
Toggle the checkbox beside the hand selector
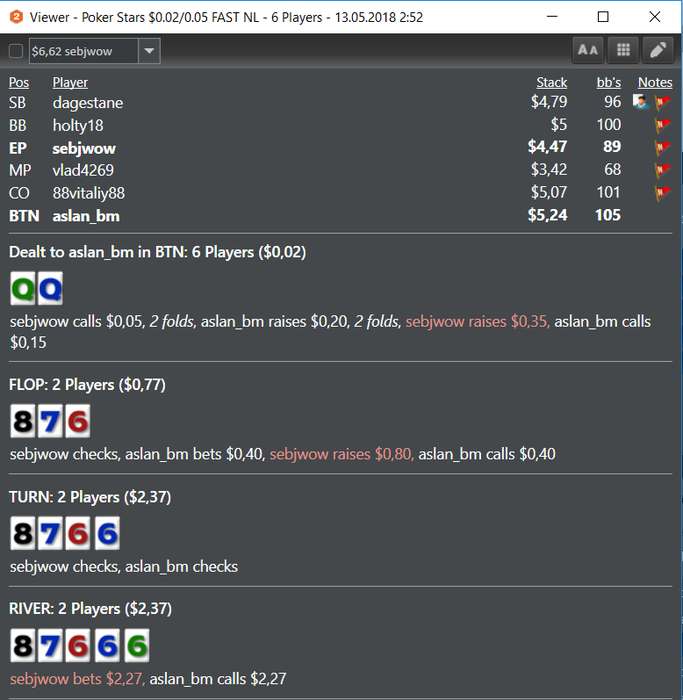pos(16,51)
